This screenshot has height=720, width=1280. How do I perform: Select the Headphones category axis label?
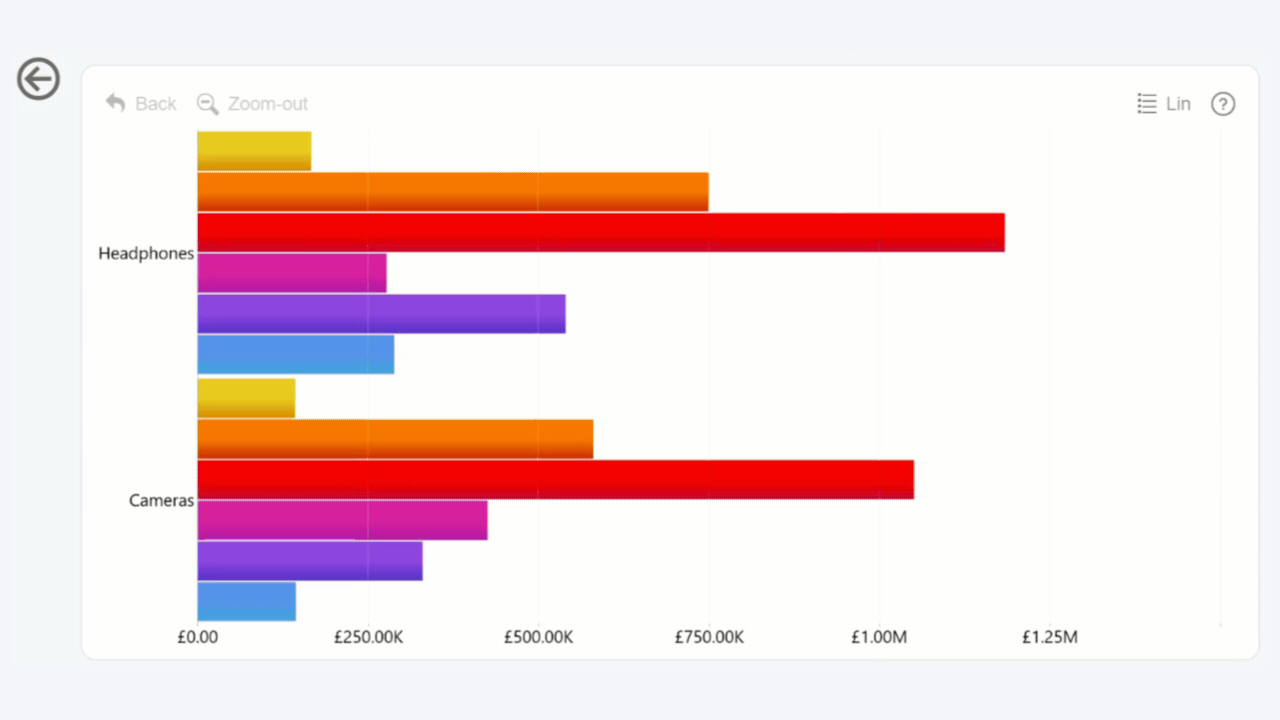(146, 254)
